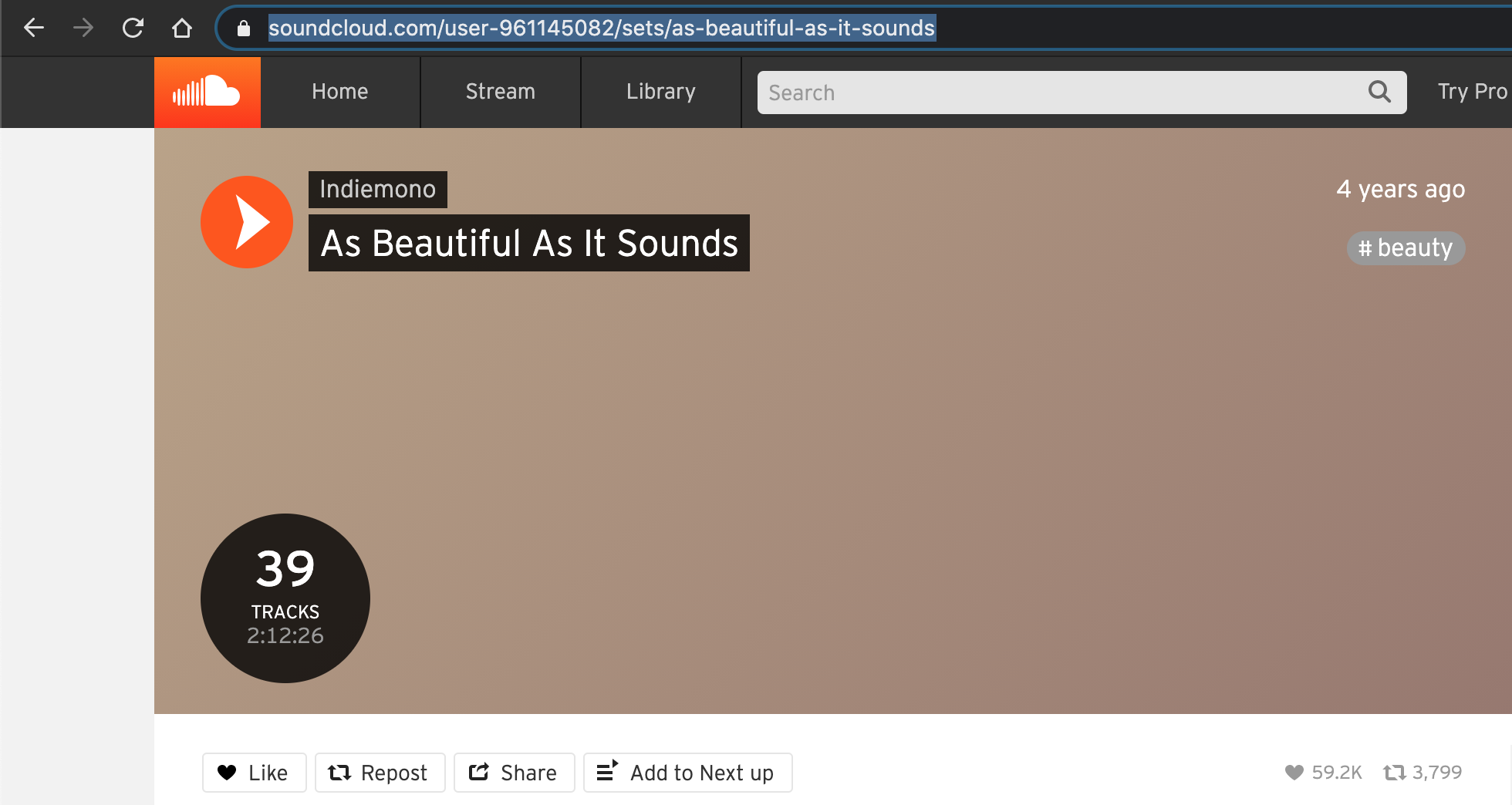Click inside the Search field
Viewport: 1512px width, 805px height.
click(1003, 92)
